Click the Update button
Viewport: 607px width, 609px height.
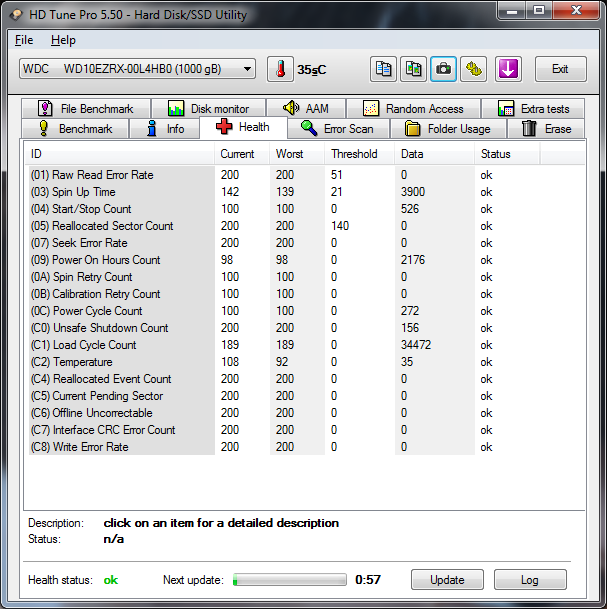click(447, 579)
